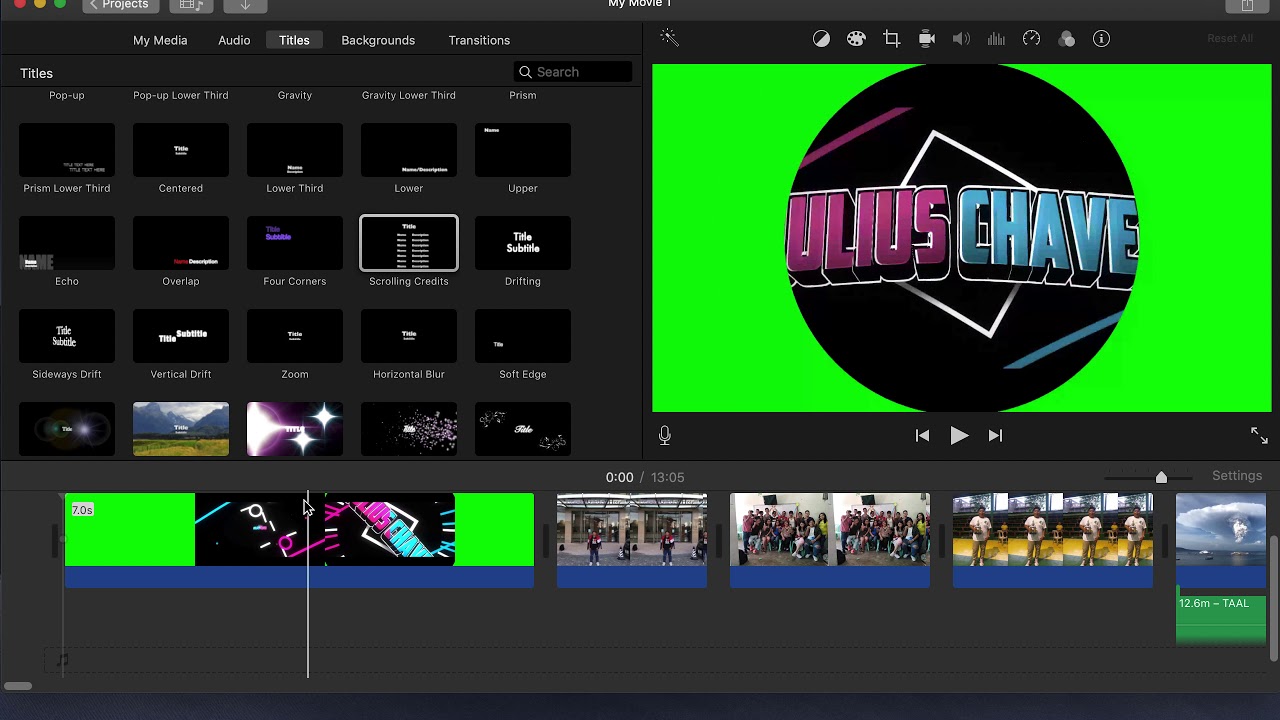Skip to the next clip
This screenshot has width=1280, height=720.
995,435
